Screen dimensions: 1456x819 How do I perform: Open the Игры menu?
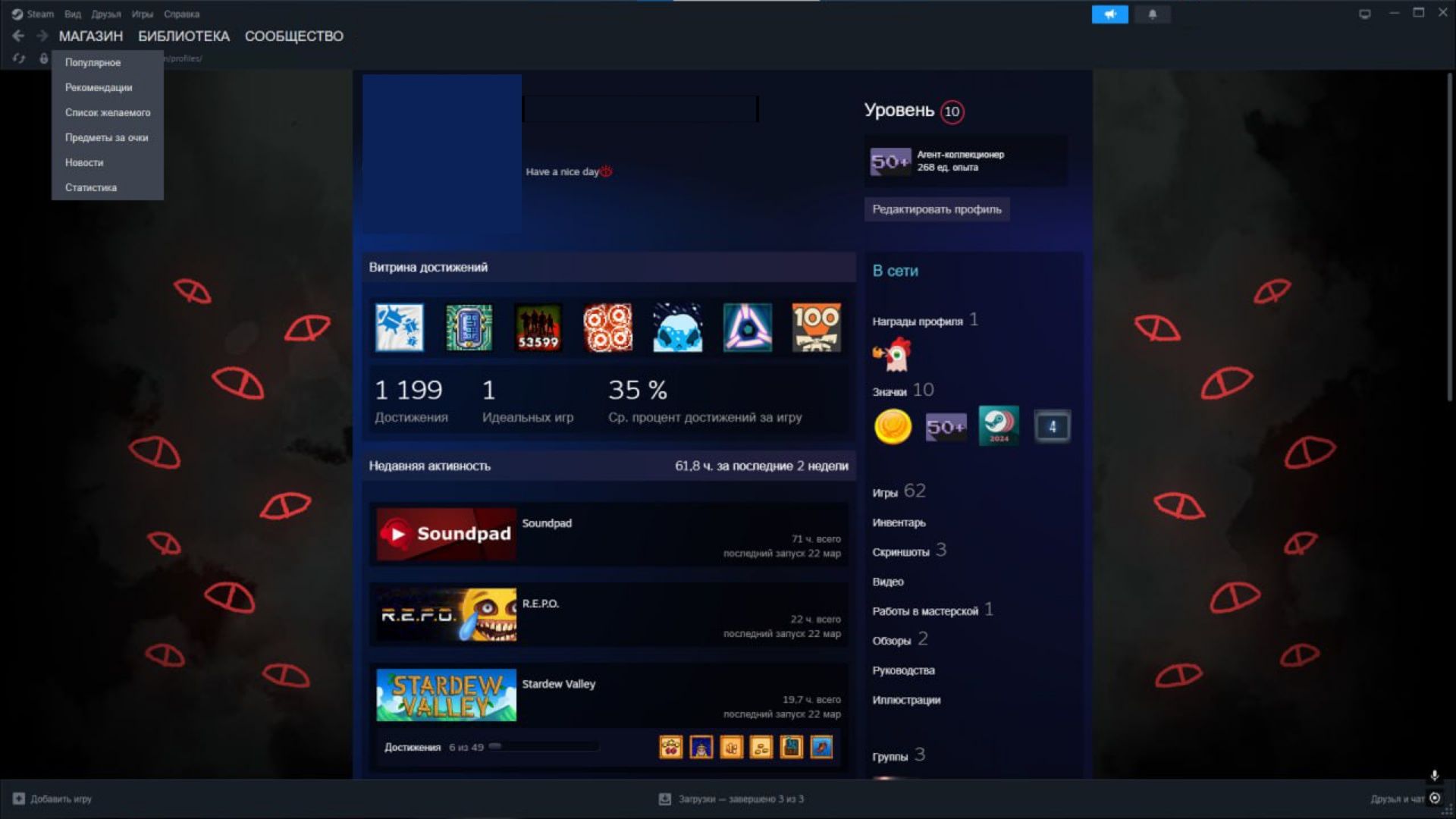pos(142,14)
